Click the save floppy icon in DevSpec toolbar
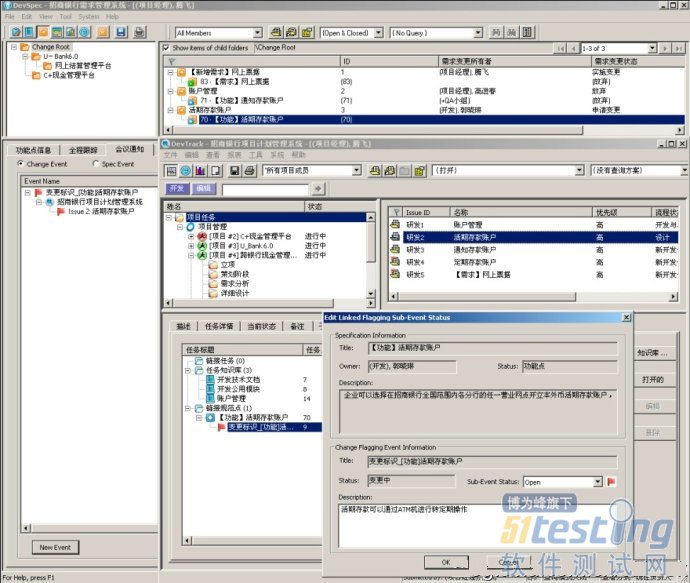The height and width of the screenshot is (583, 690). (121, 32)
